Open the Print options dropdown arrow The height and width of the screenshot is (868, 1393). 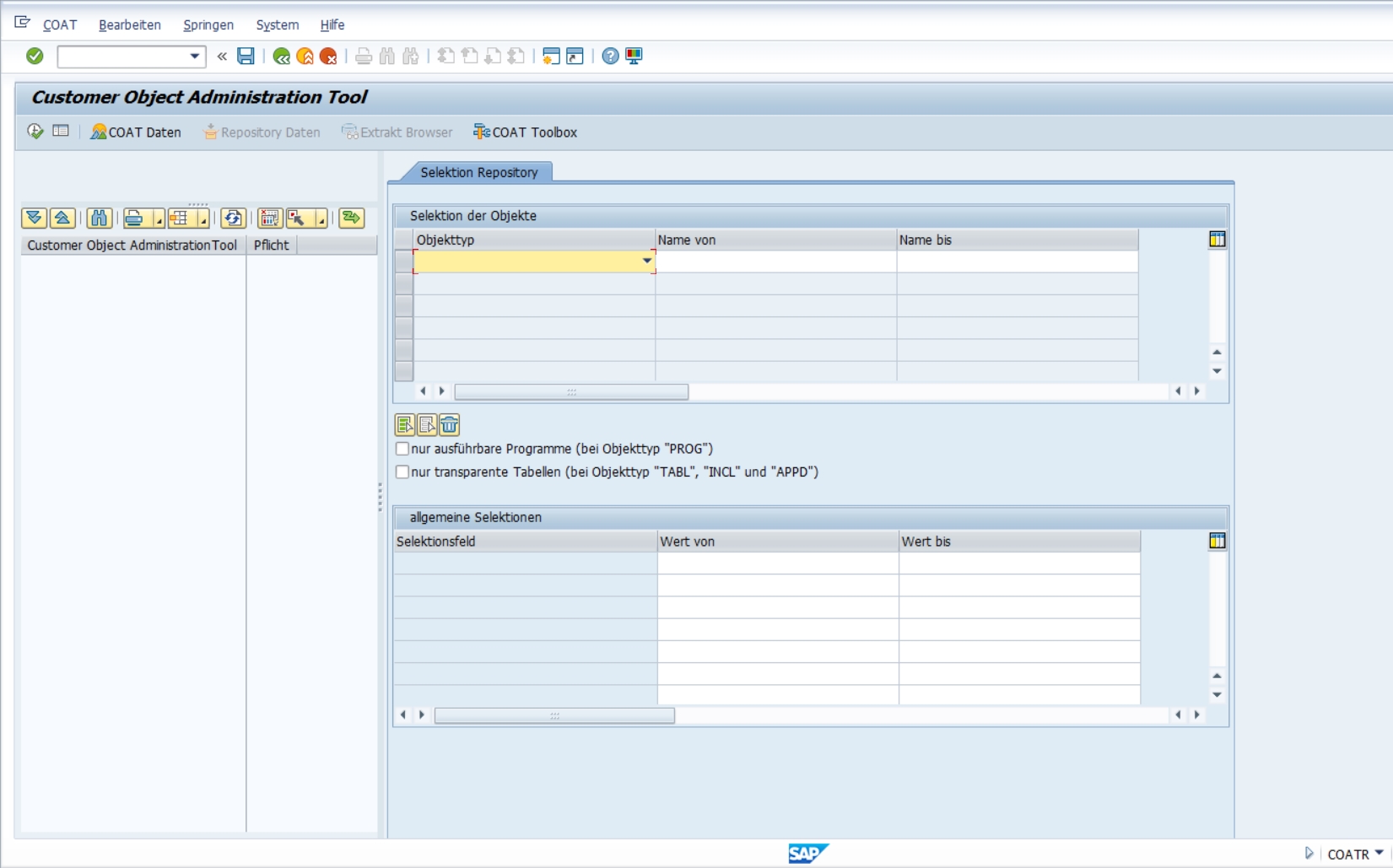click(159, 218)
